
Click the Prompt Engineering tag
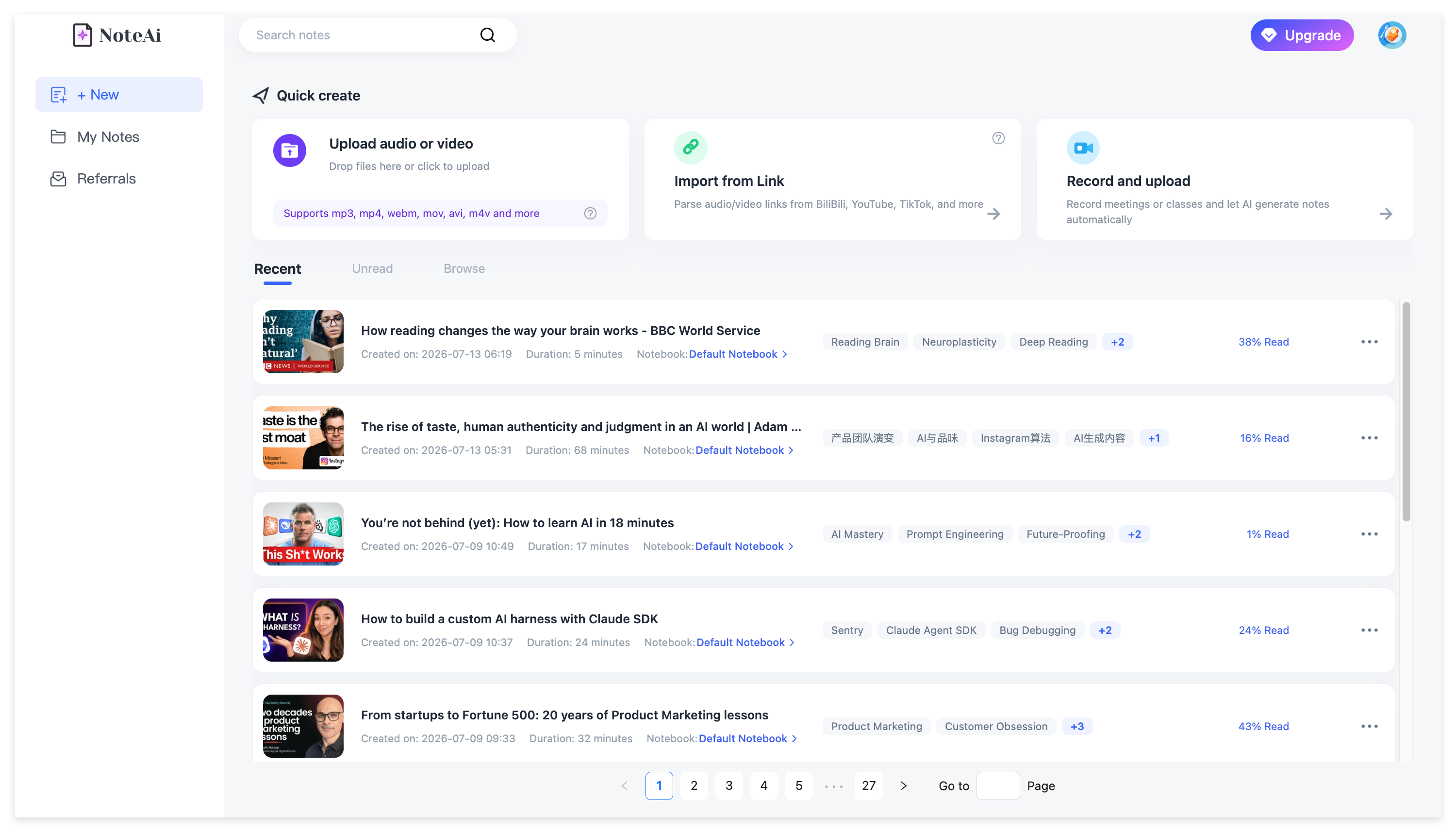pyautogui.click(x=955, y=534)
